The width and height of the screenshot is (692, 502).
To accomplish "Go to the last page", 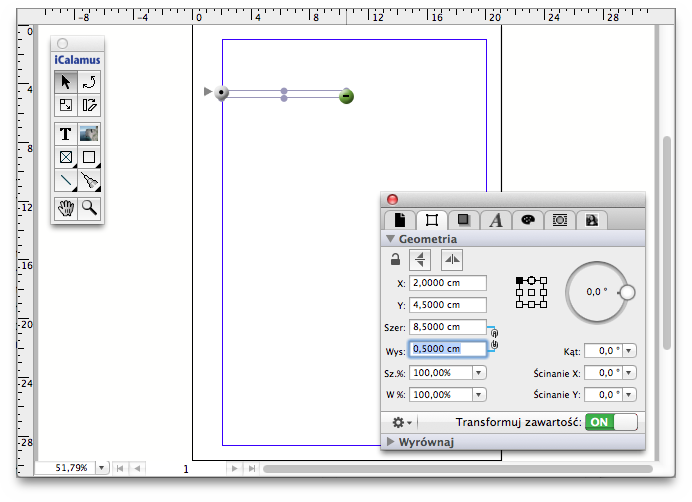I will (252, 468).
